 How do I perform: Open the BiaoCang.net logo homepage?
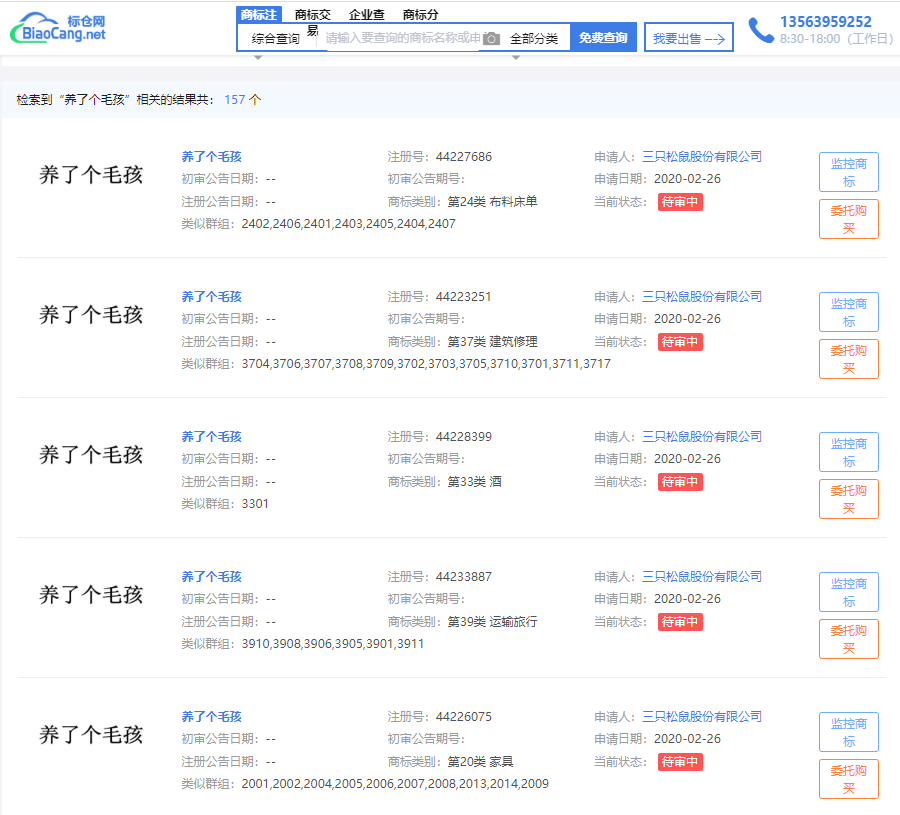(58, 28)
